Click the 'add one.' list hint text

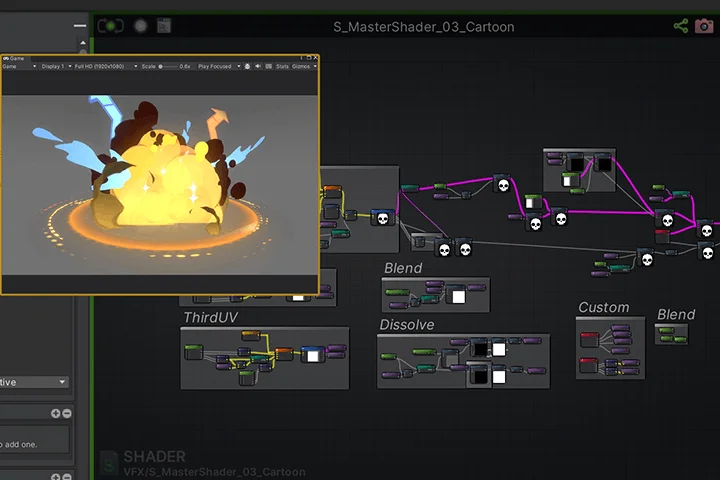tap(21, 444)
